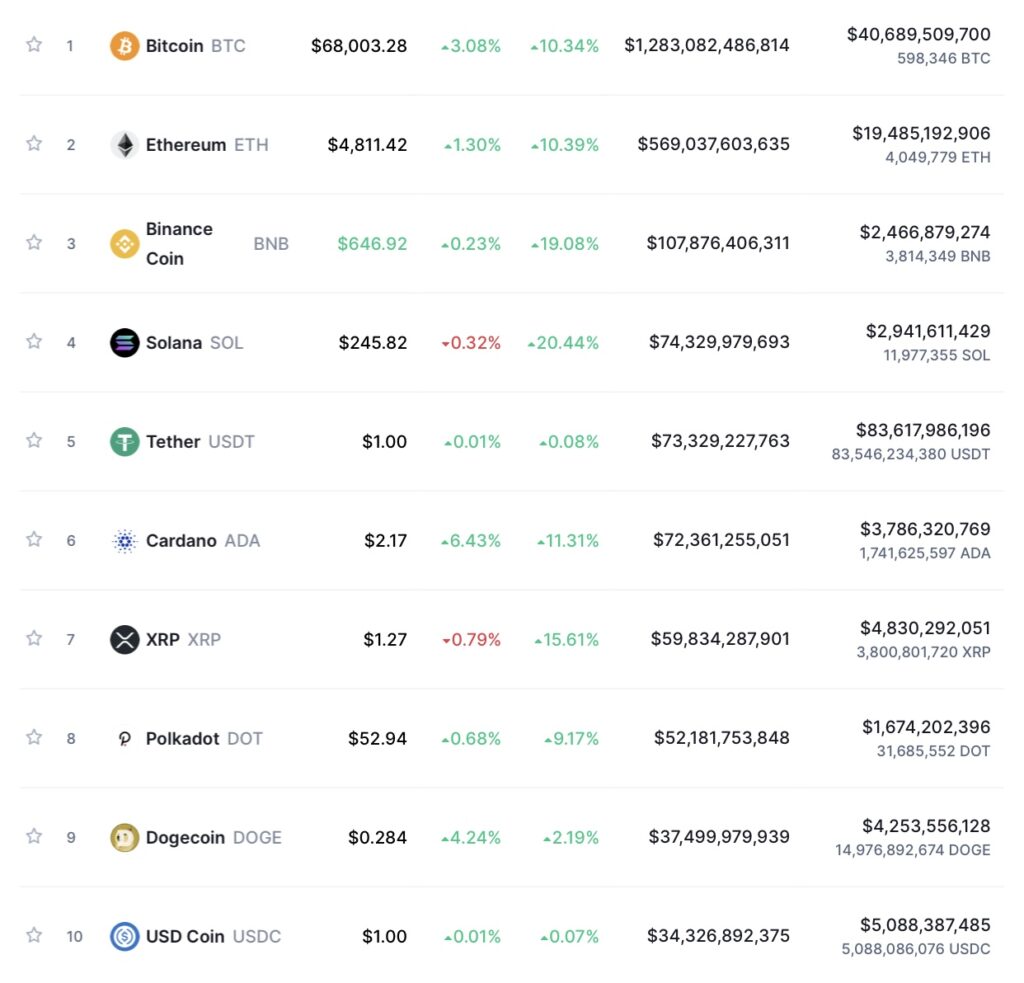Click the XRP logo icon
1024x983 pixels.
pos(124,639)
